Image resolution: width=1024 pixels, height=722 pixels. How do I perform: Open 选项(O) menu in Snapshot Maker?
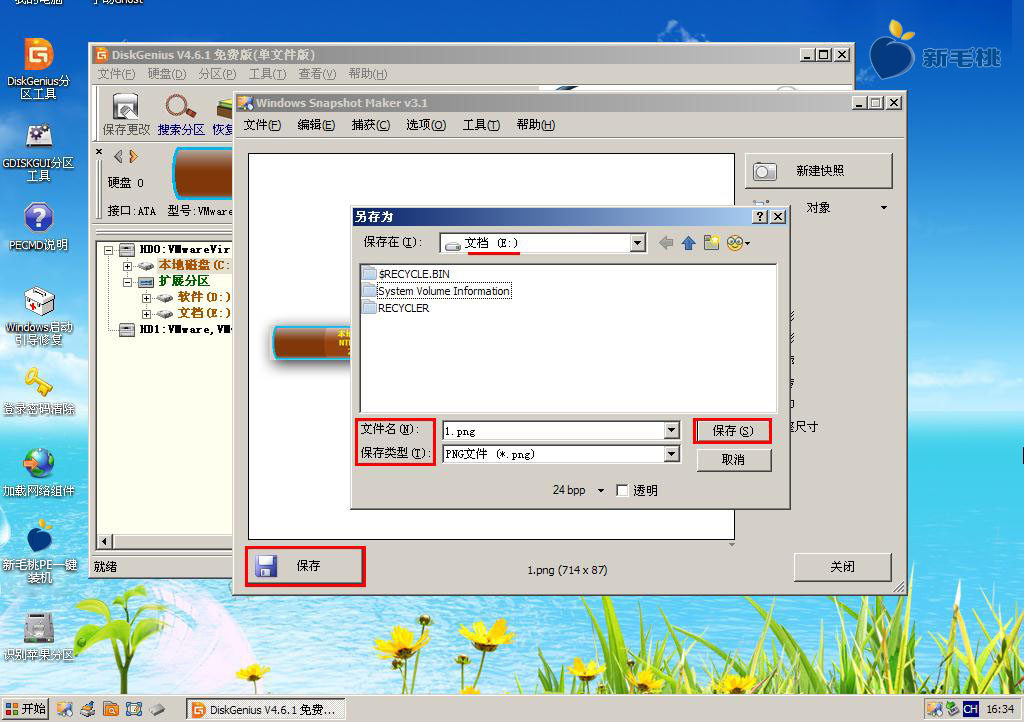426,125
